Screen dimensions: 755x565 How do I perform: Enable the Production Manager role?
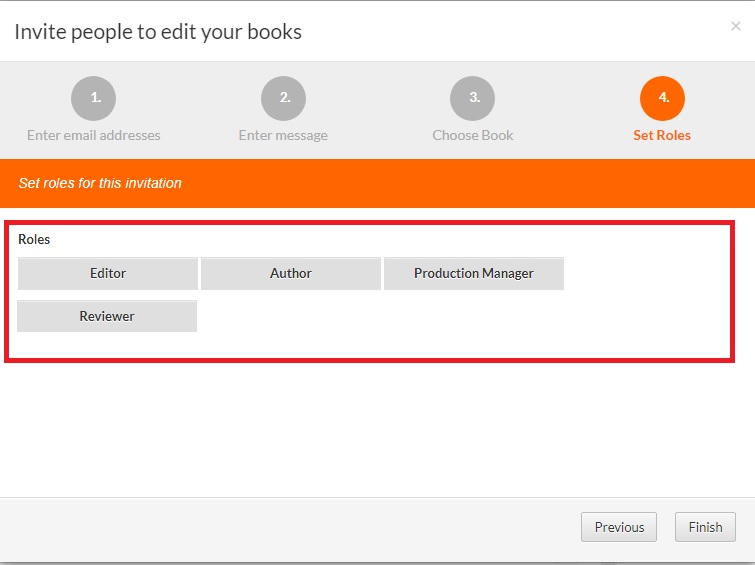pos(474,273)
